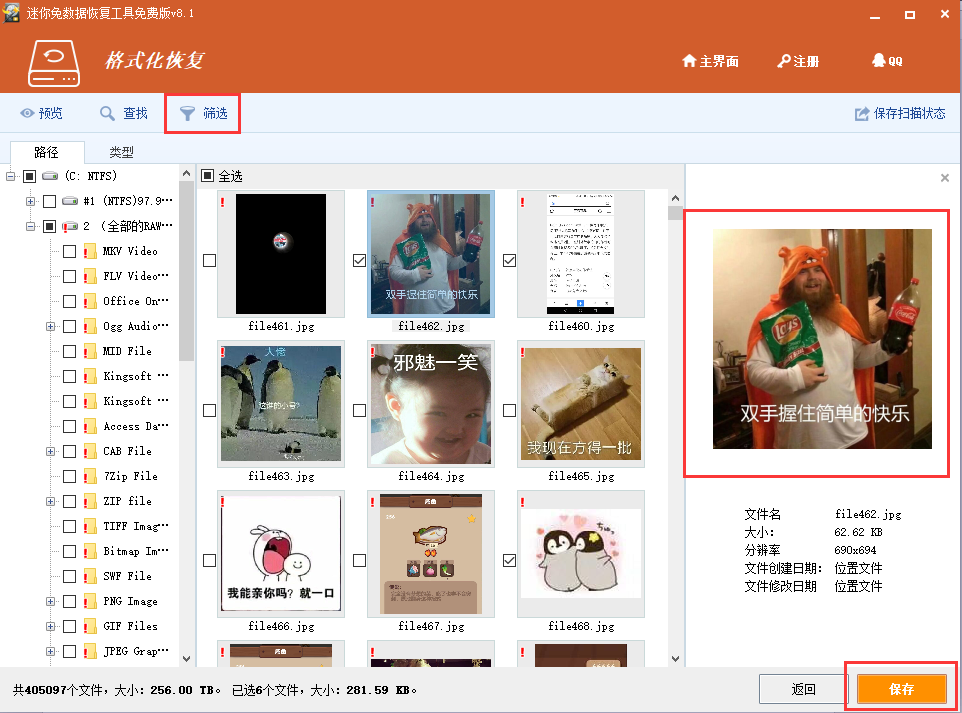Toggle the 全选 select-all checkbox

coord(208,176)
